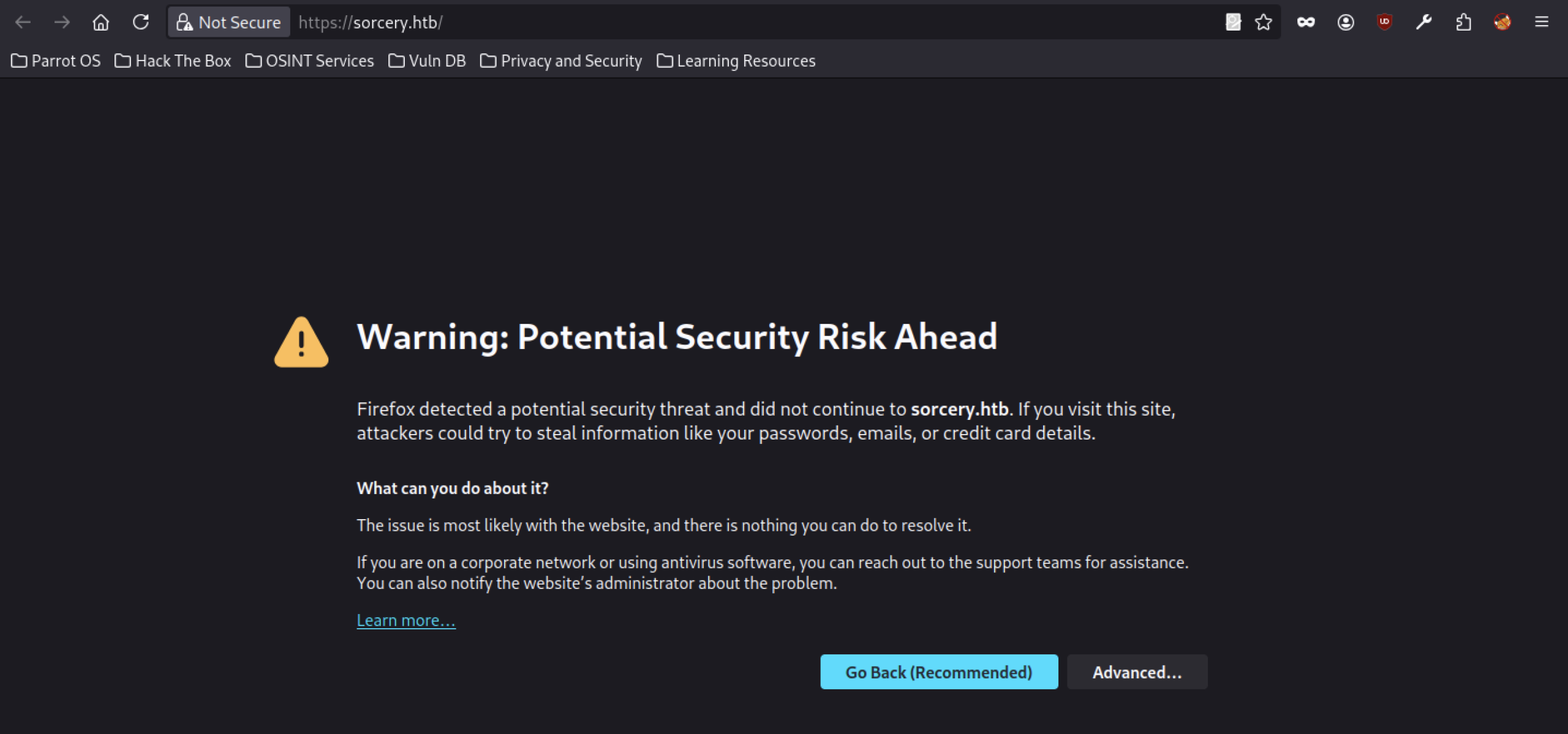
Task: Expand the Advanced… certificate options
Action: [1137, 672]
